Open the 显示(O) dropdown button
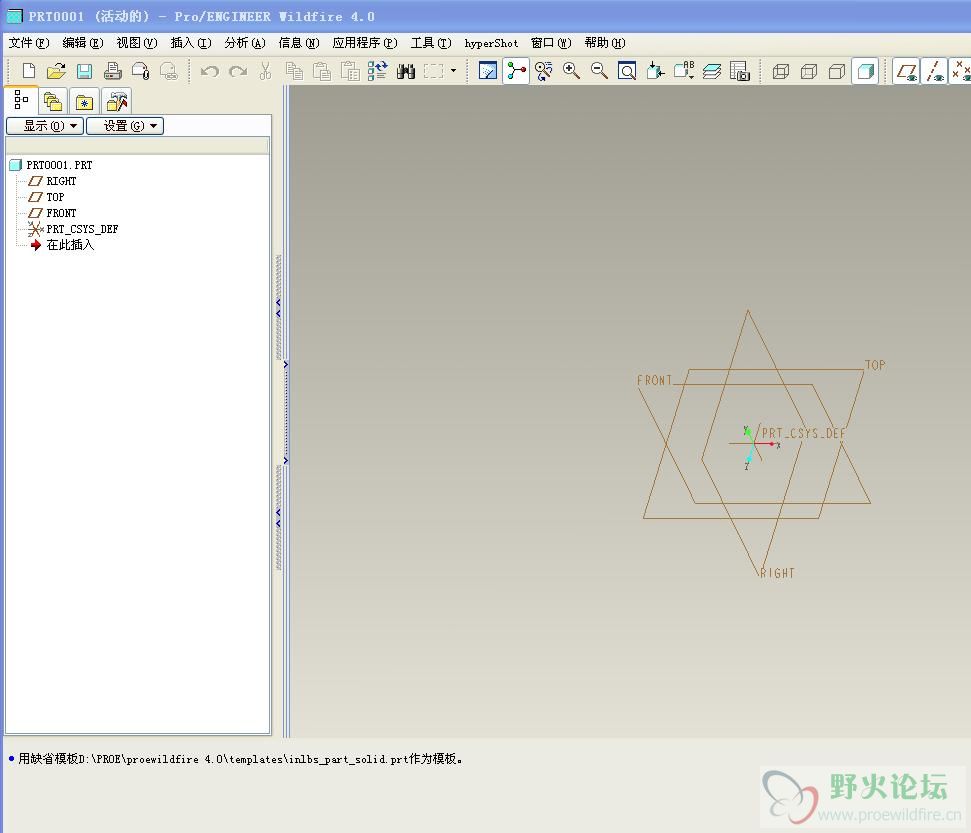This screenshot has height=833, width=971. 45,126
